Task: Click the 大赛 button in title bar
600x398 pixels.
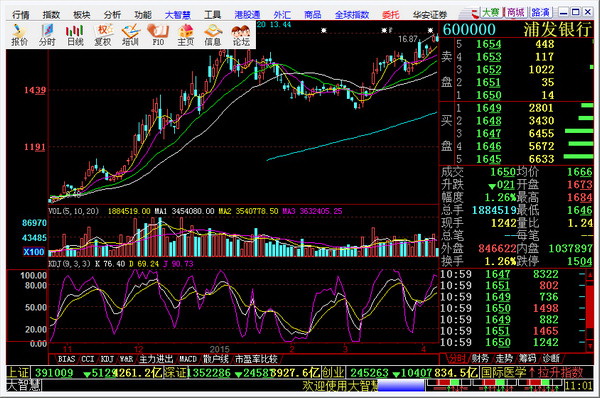Action: (x=490, y=13)
